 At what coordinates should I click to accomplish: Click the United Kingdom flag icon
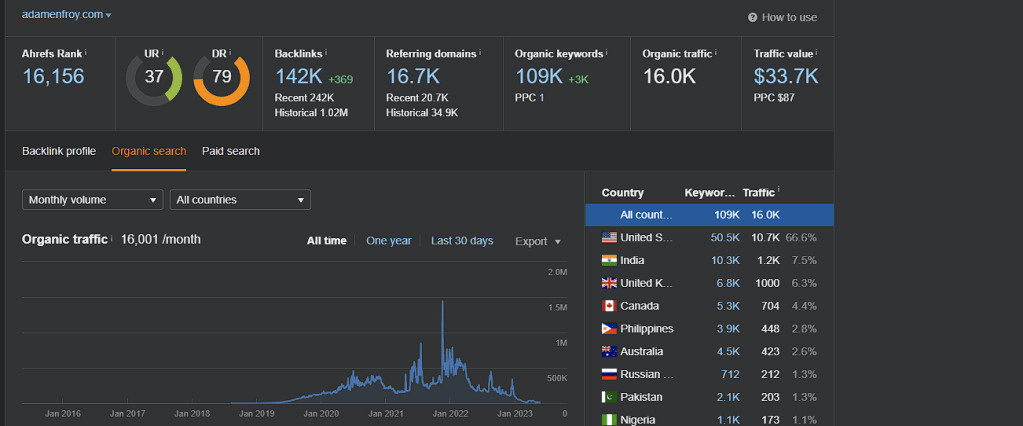[x=608, y=283]
